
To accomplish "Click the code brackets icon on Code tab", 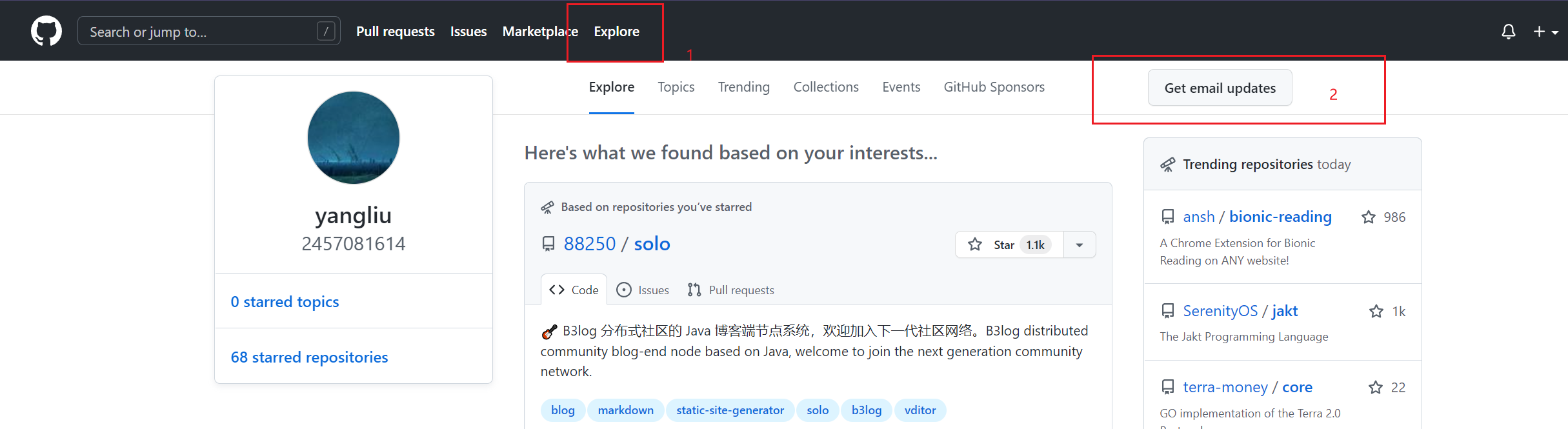I will 557,290.
